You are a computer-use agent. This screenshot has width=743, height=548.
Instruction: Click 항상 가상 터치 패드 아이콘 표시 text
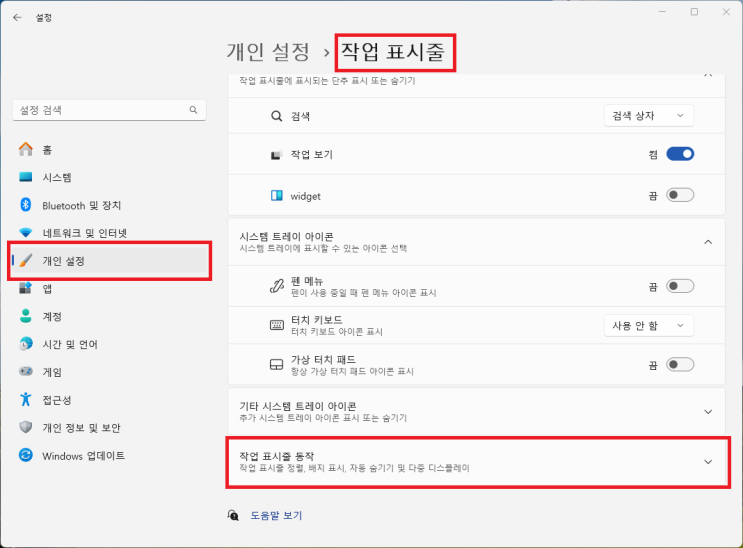point(352,371)
